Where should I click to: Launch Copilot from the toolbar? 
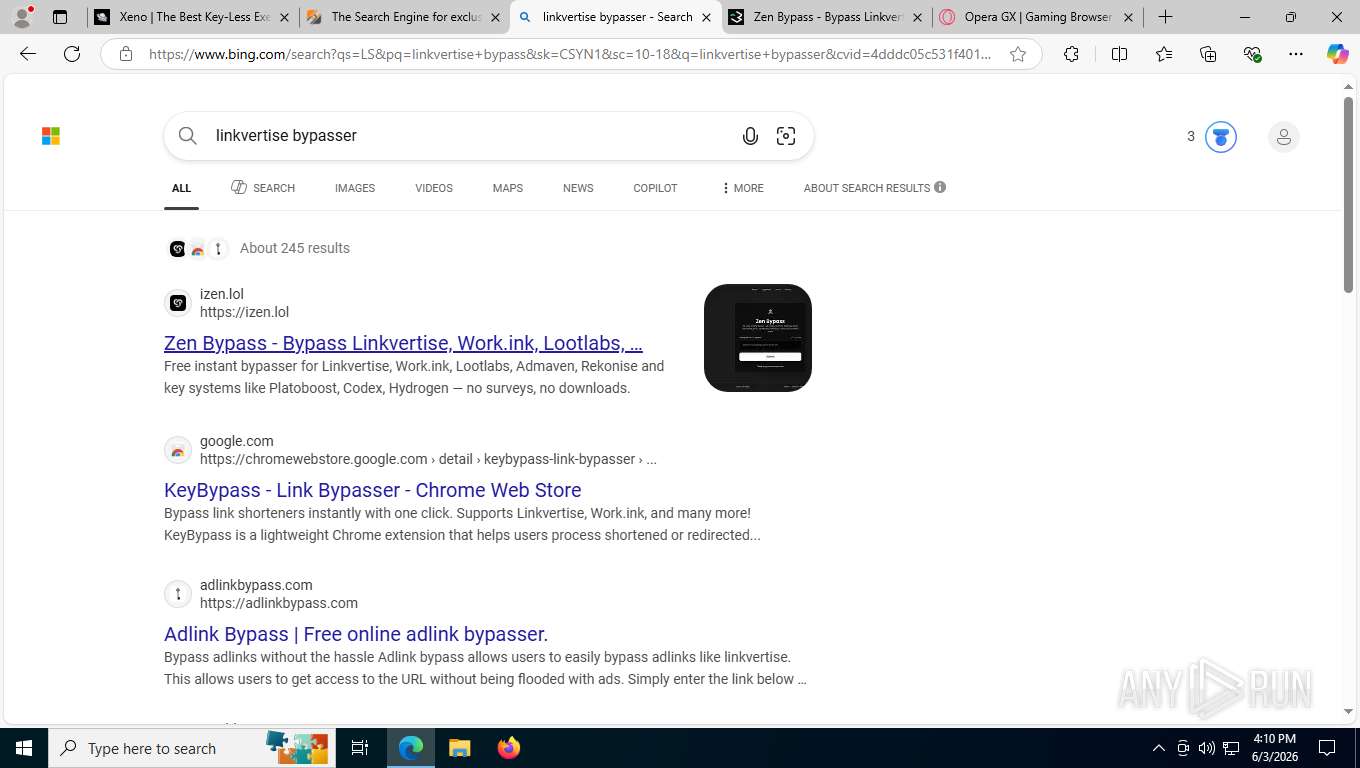[1338, 54]
